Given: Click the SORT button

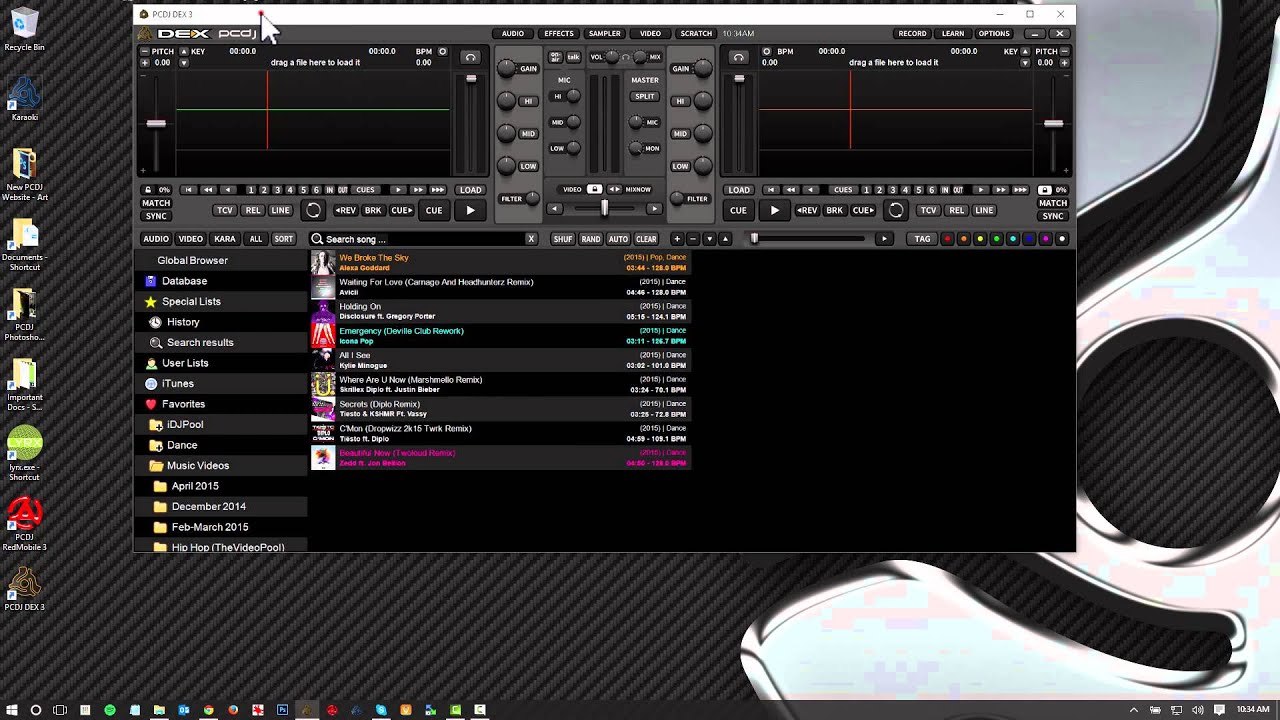Looking at the screenshot, I should pyautogui.click(x=284, y=239).
